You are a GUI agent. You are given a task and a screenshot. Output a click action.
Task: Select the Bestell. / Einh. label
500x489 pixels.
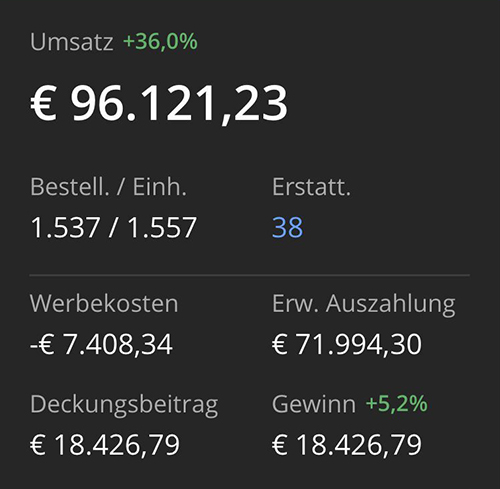pos(108,187)
